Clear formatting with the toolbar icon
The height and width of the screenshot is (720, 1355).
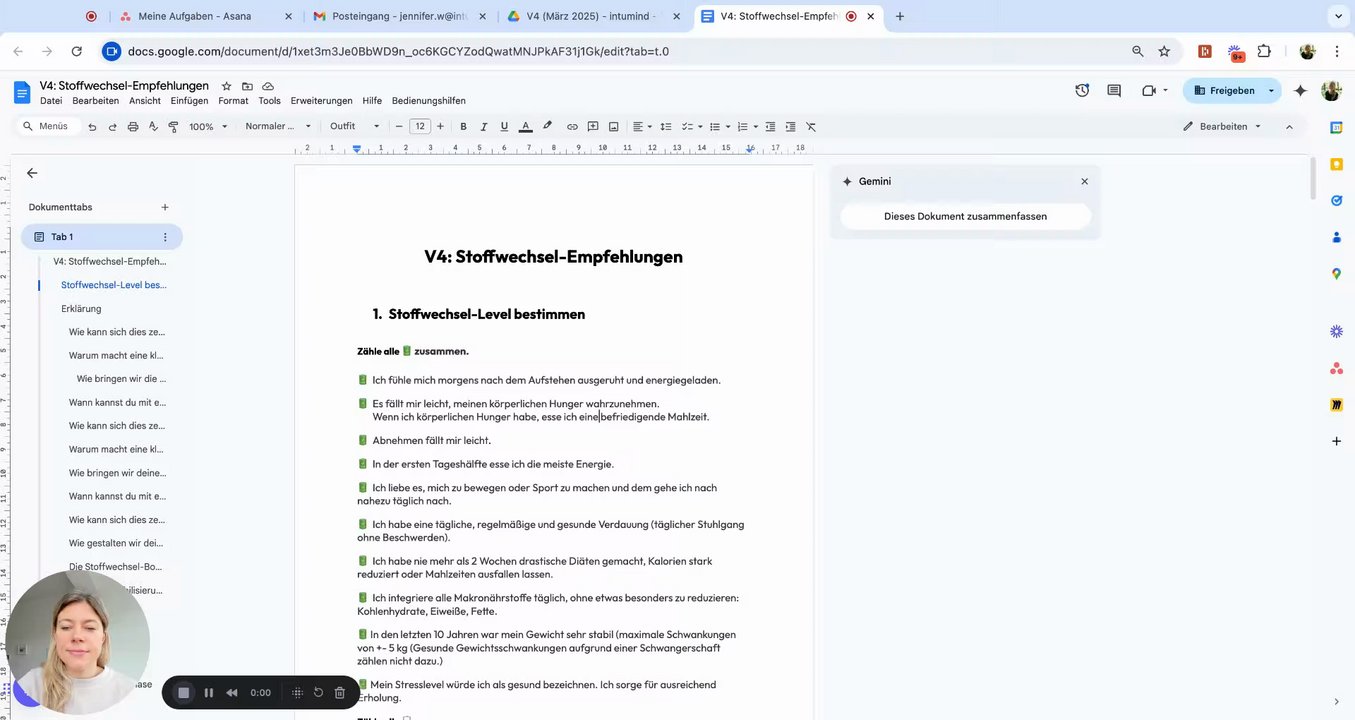(811, 127)
